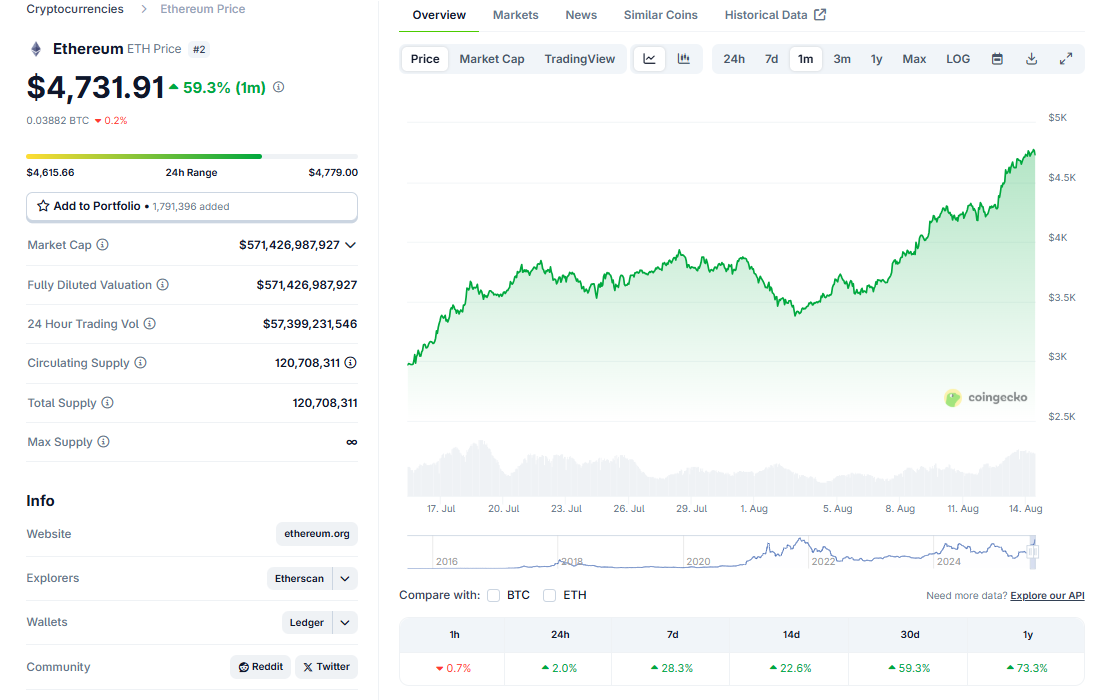Go to Cryptocurrencies breadcrumb
The image size is (1117, 700).
click(75, 9)
